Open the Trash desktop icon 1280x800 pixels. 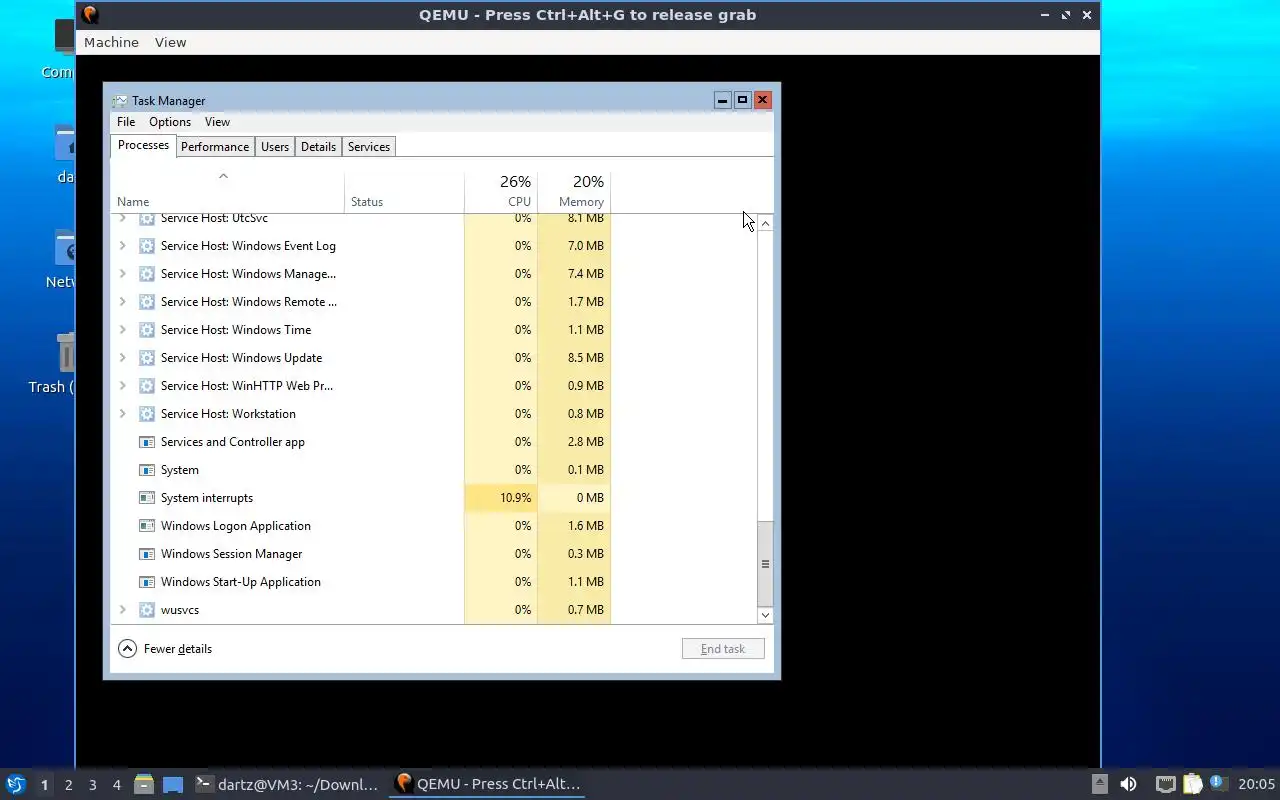coord(65,354)
